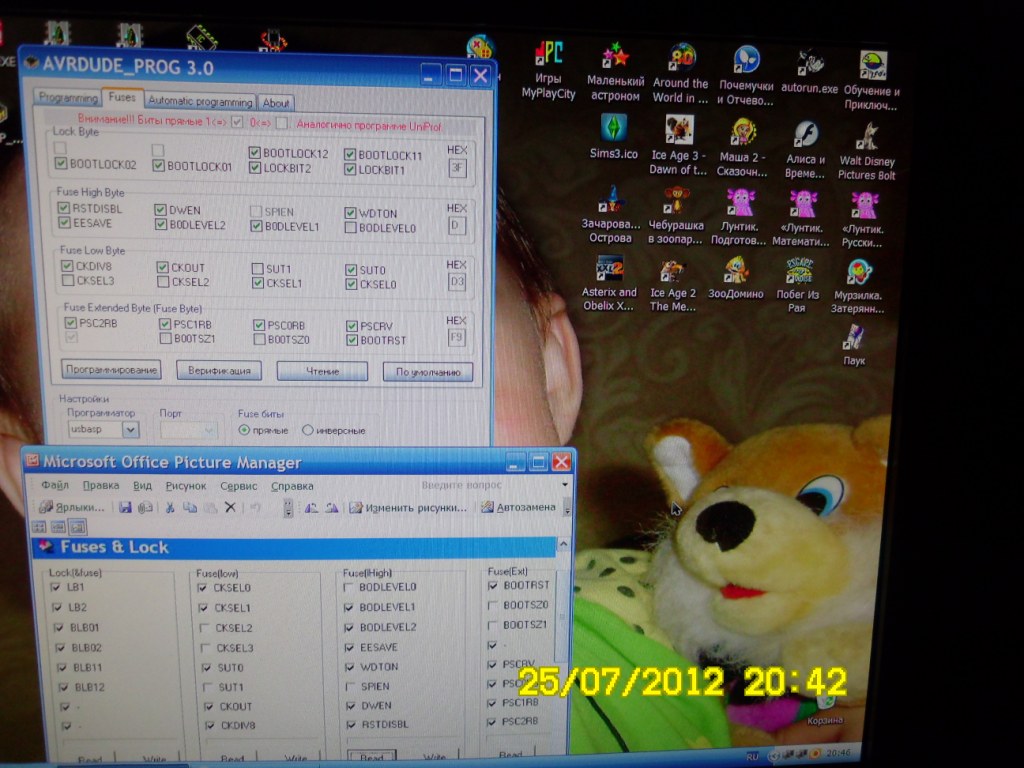Open the Рисунок menu
The width and height of the screenshot is (1024, 768).
[185, 486]
